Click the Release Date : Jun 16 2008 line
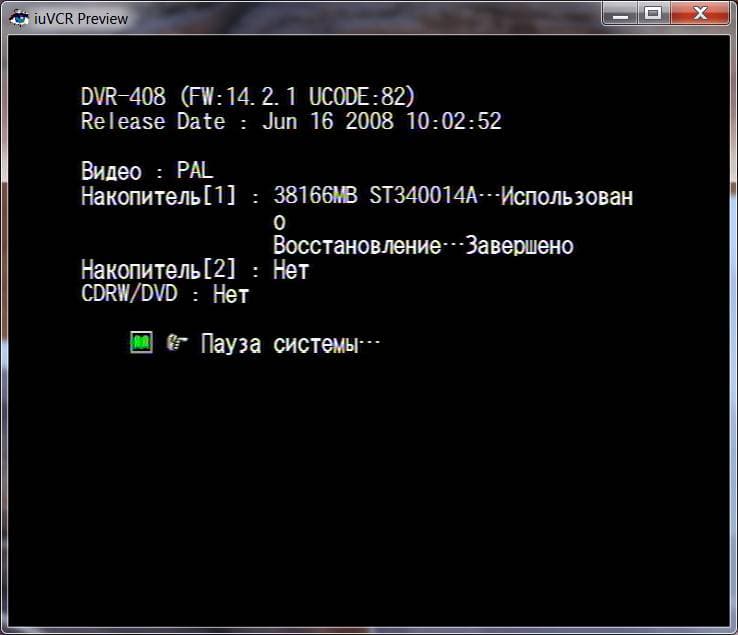Image resolution: width=738 pixels, height=635 pixels. [x=291, y=121]
